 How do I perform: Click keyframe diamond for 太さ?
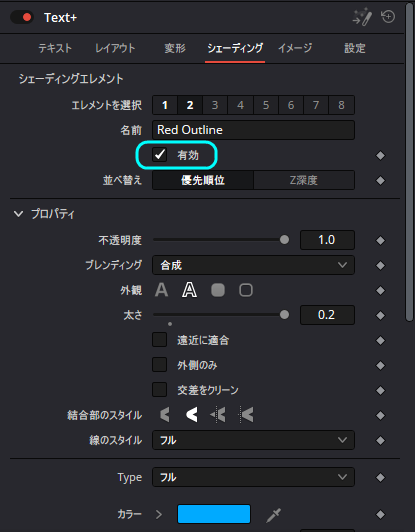(380, 316)
